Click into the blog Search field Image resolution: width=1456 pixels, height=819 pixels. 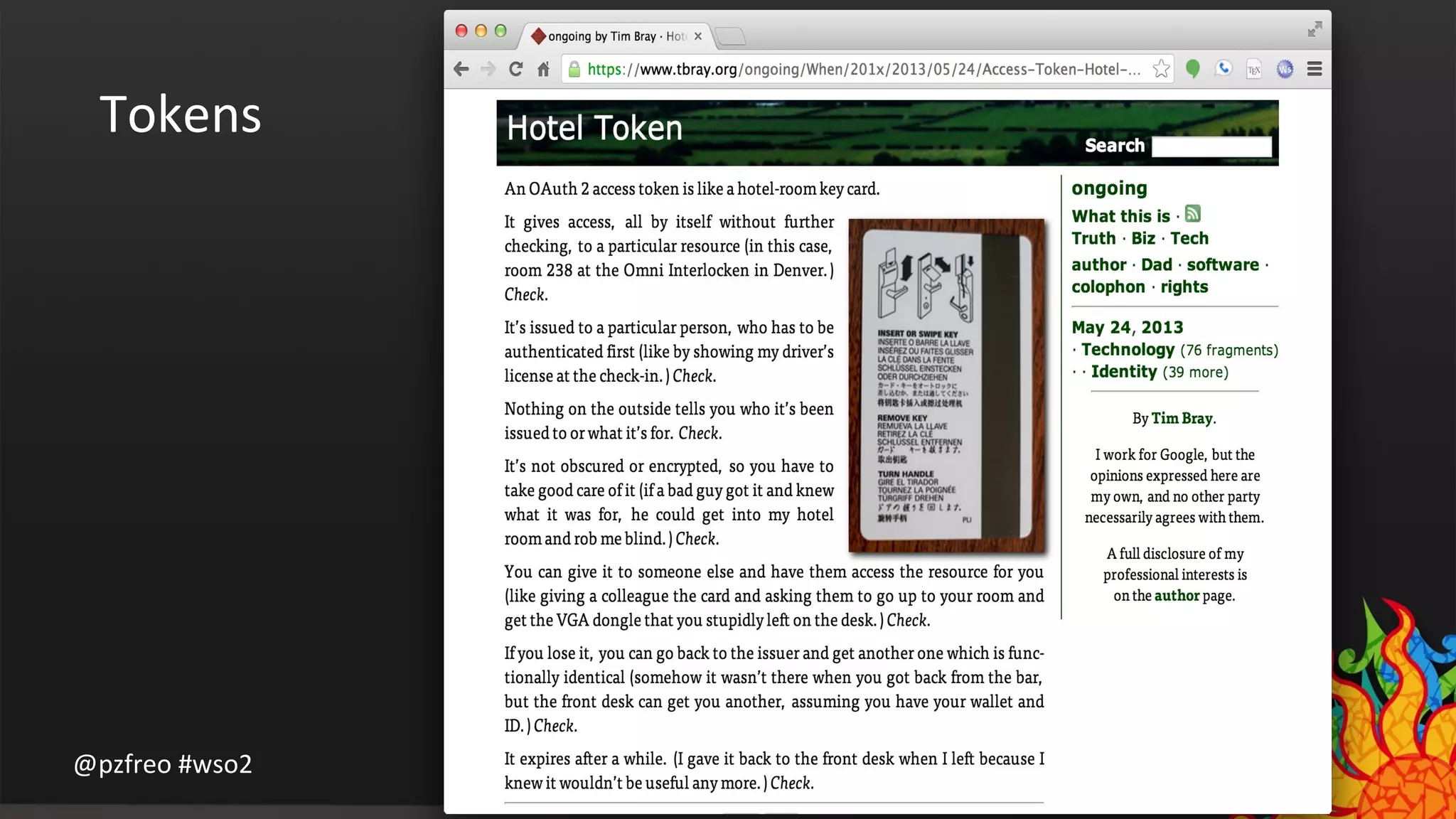(1211, 146)
